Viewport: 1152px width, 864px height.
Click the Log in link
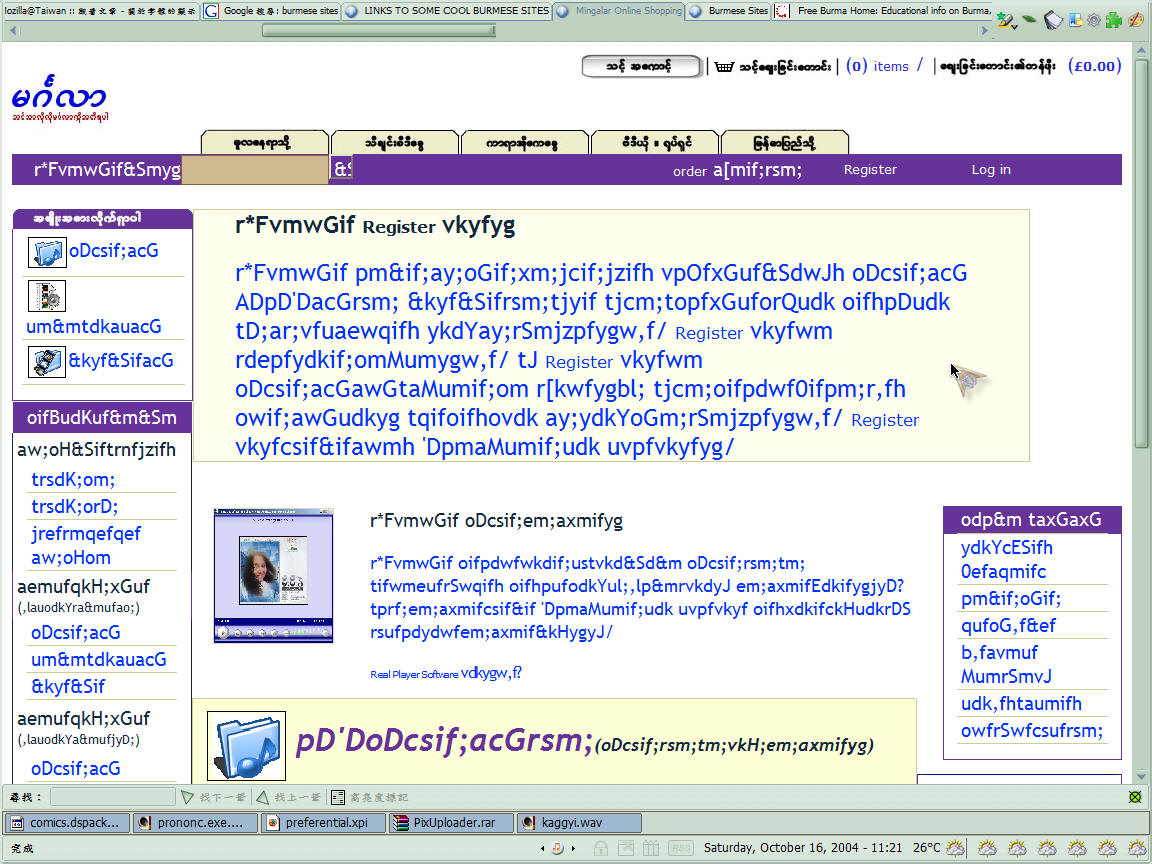click(x=991, y=170)
